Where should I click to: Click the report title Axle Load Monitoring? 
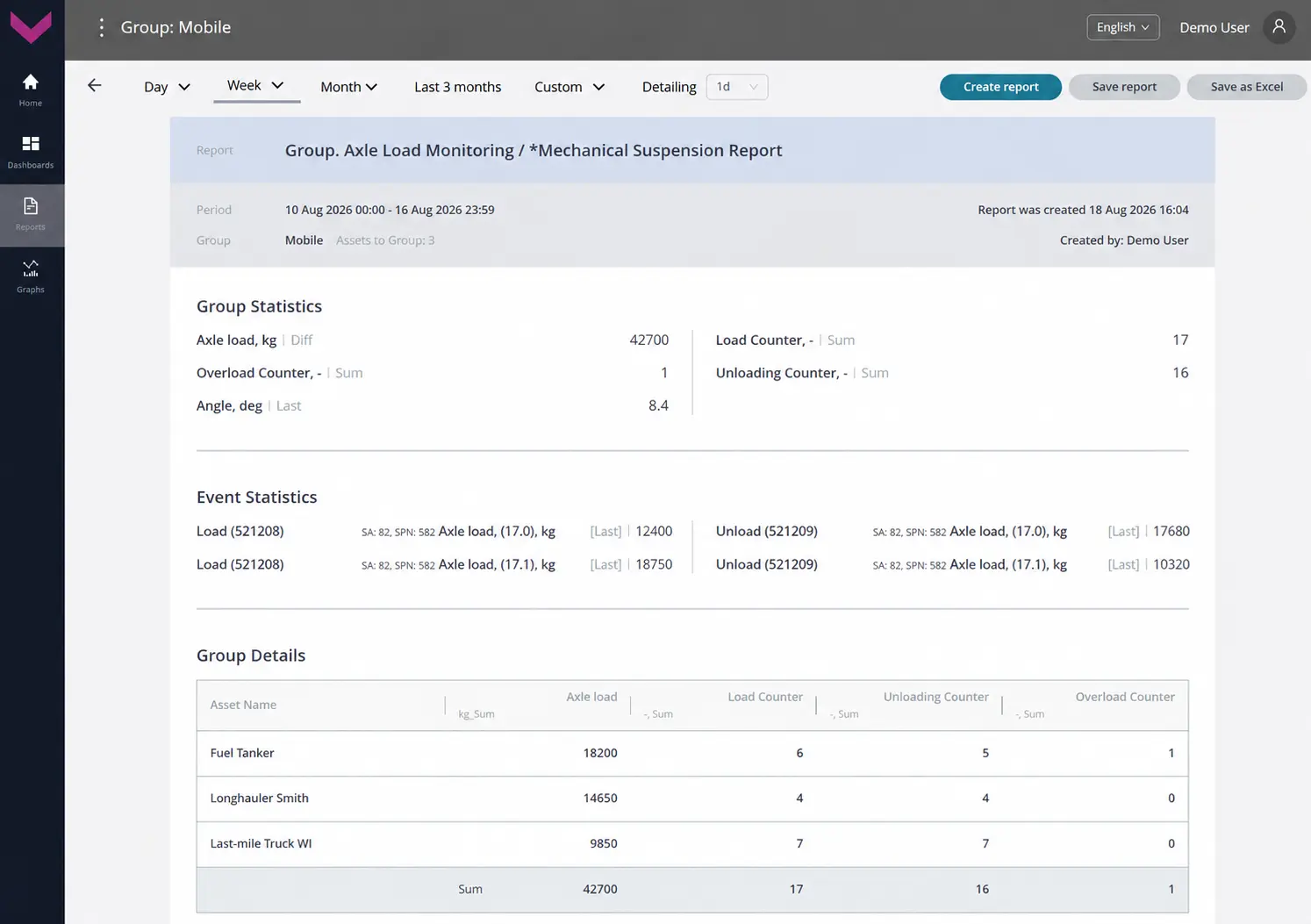534,150
